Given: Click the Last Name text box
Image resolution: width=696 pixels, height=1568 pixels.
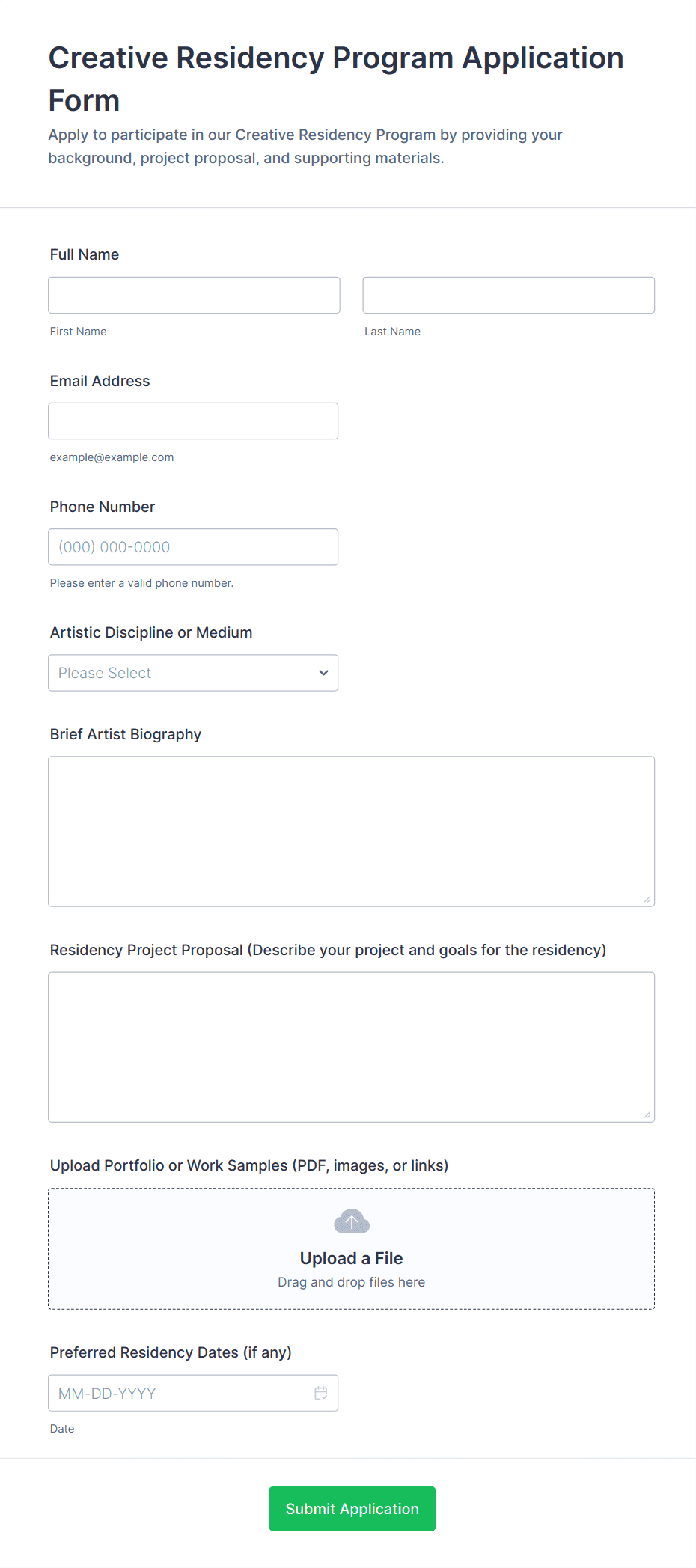Looking at the screenshot, I should click(508, 296).
